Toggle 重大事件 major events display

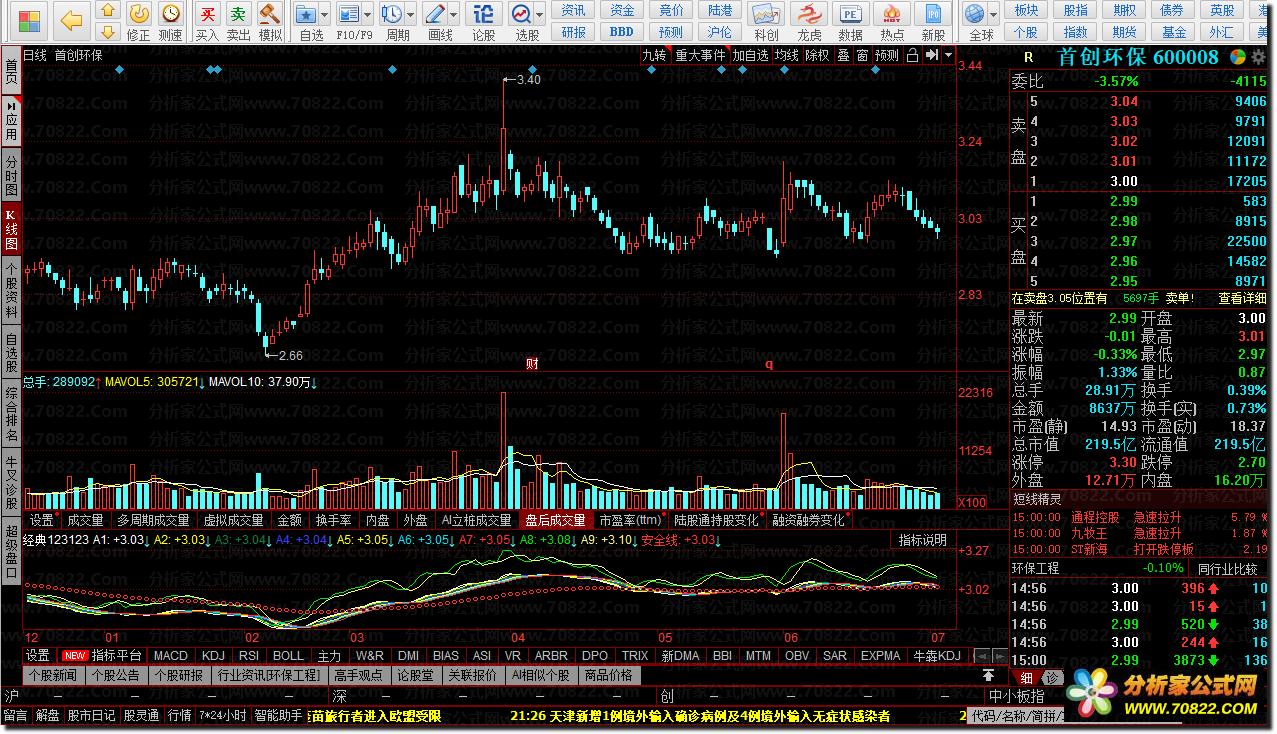(700, 55)
